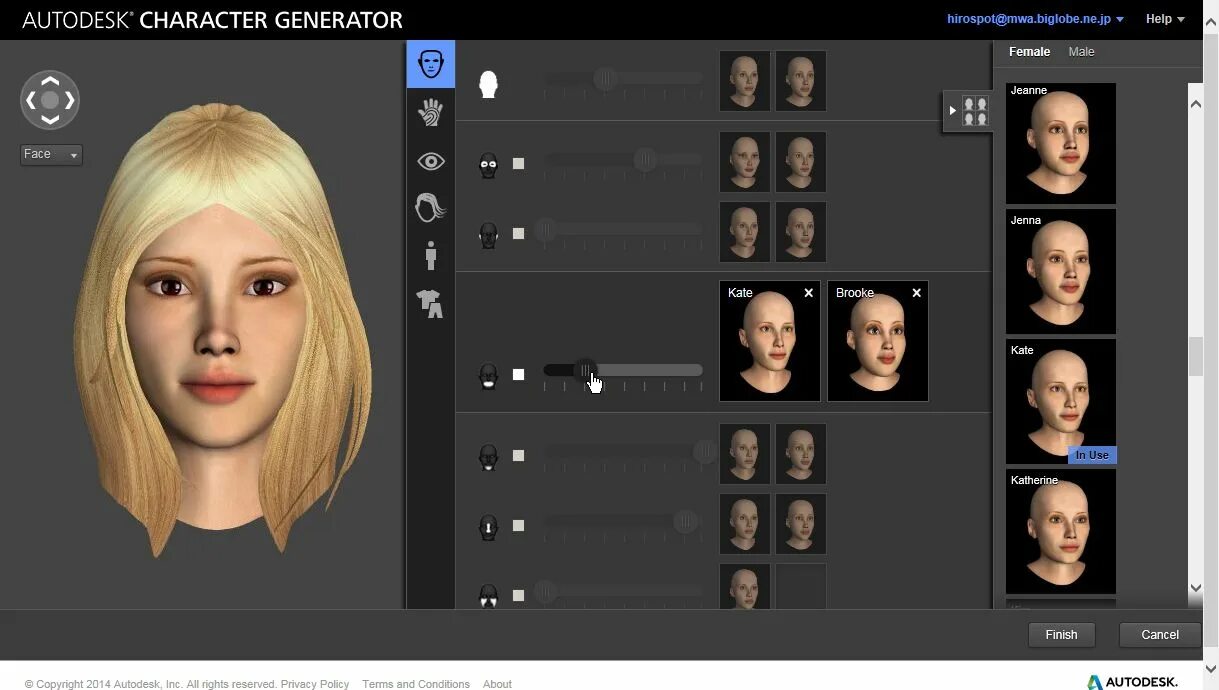Screen dimensions: 1219x690
Task: Click the Autodesk logo in the footer
Action: pyautogui.click(x=1132, y=682)
